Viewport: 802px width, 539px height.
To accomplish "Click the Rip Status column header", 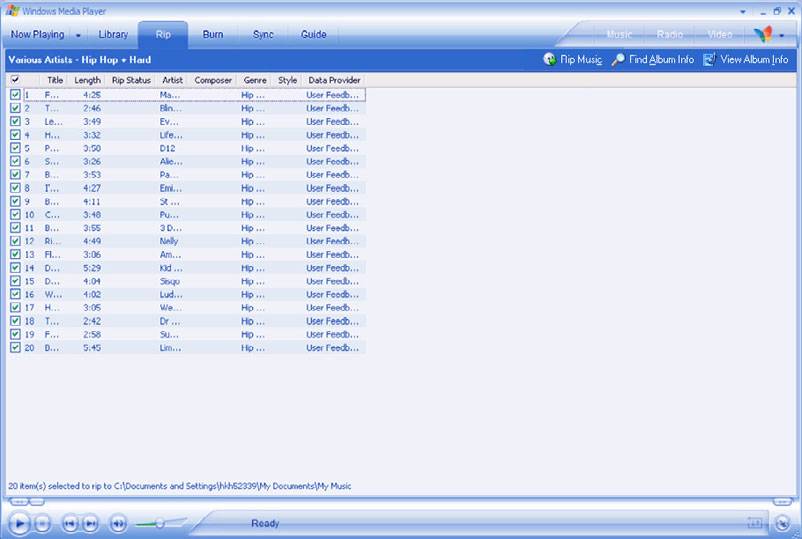I will 131,80.
